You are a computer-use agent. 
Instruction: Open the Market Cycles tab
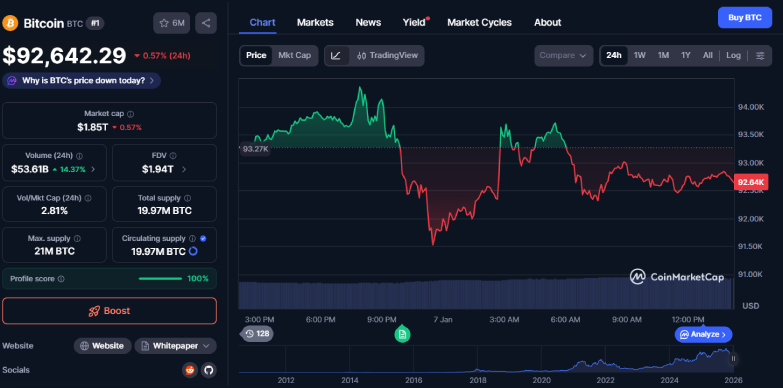[x=479, y=22]
